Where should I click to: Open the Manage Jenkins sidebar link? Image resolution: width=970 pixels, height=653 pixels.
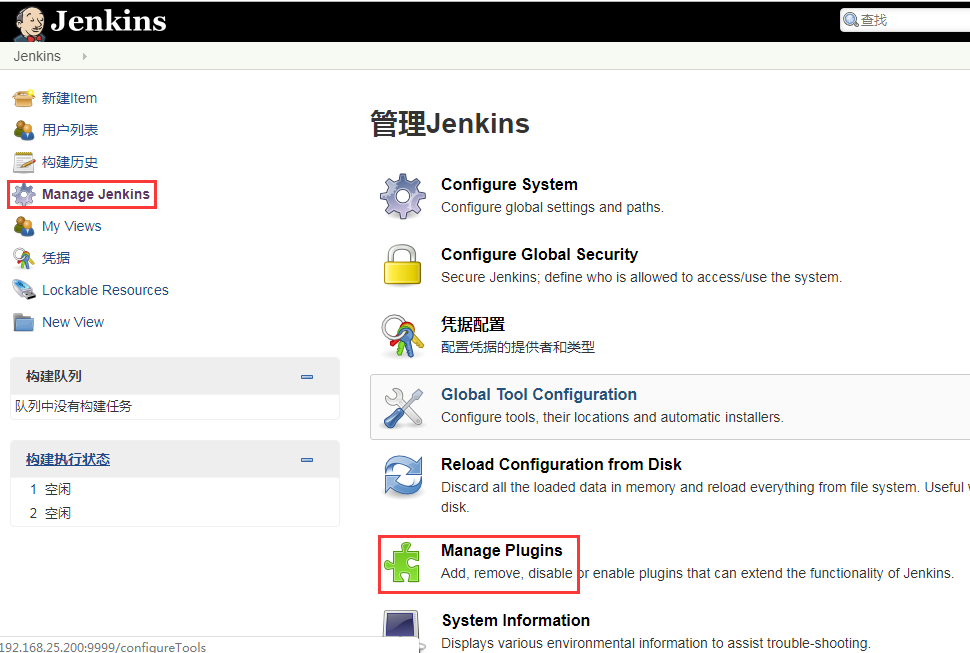96,194
